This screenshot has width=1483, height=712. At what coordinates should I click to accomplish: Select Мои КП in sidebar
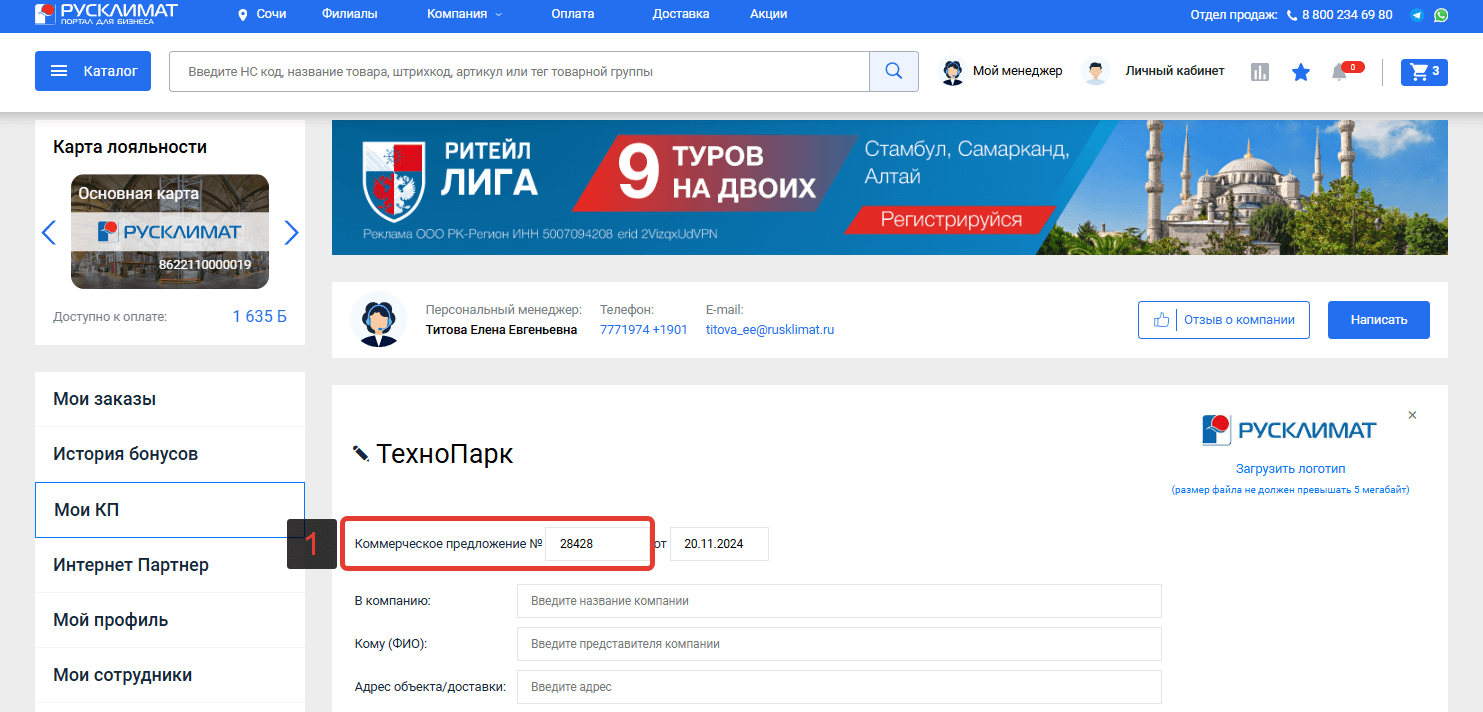pyautogui.click(x=170, y=510)
